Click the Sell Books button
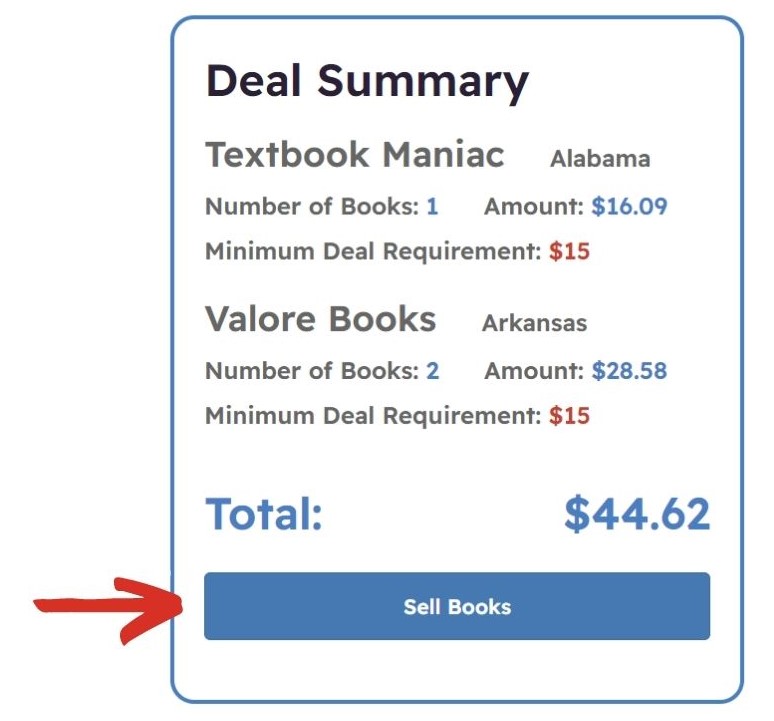The height and width of the screenshot is (721, 774). 457,606
